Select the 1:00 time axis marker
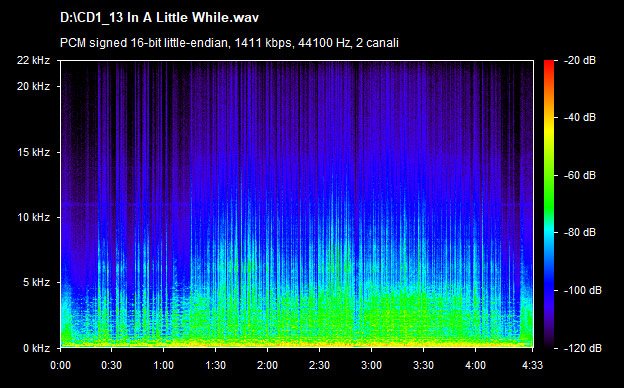Viewport: 624px width, 388px height. [x=164, y=365]
